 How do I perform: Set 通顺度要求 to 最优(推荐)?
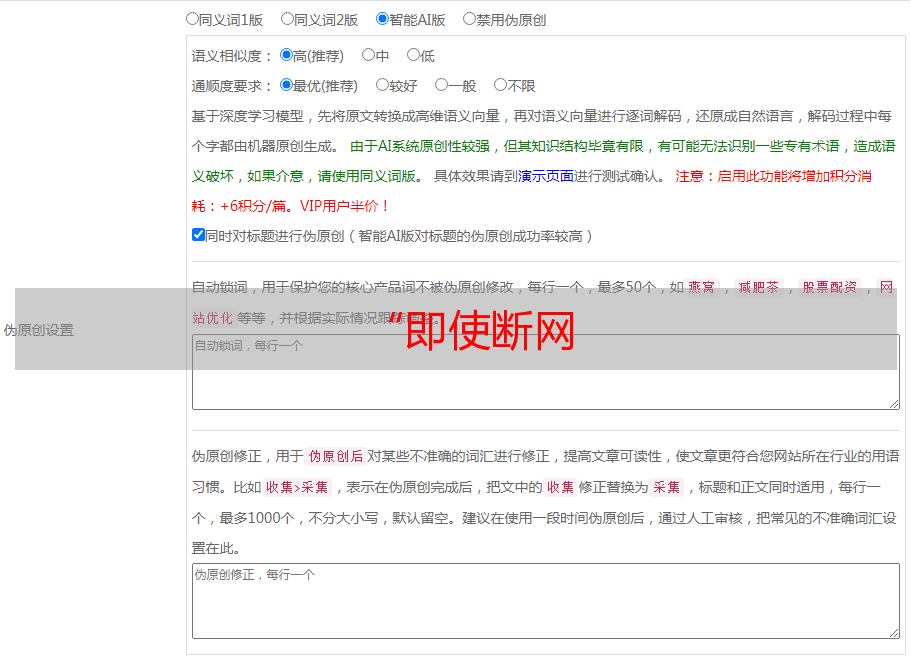click(287, 86)
